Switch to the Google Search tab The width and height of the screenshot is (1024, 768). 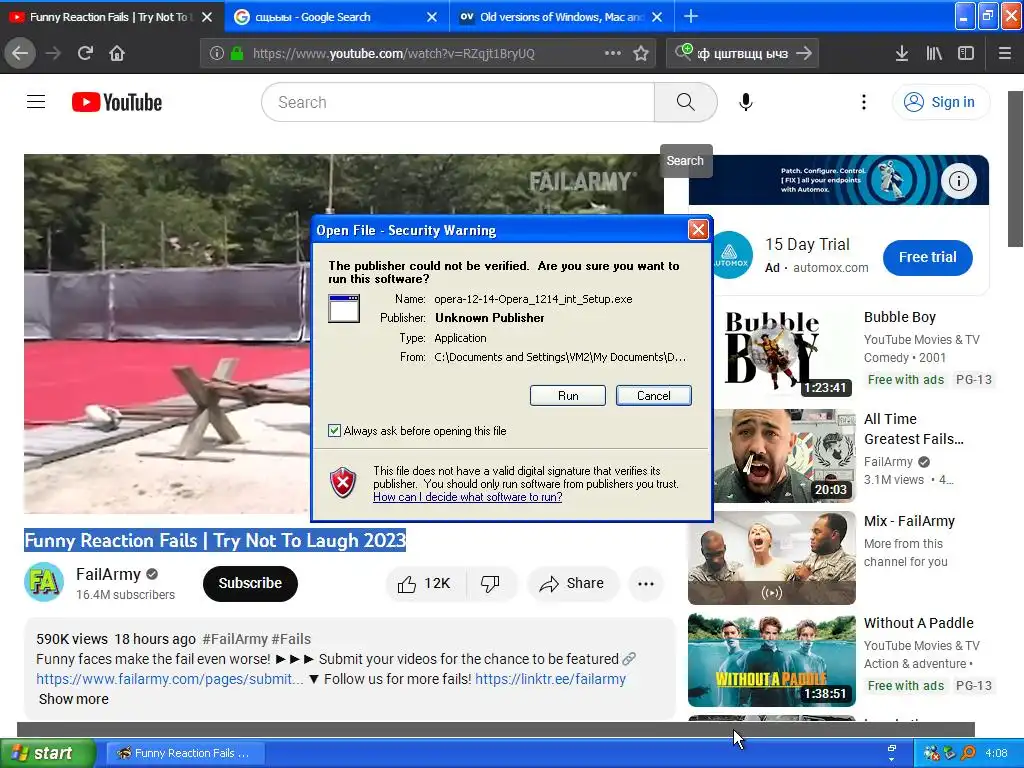click(x=337, y=17)
